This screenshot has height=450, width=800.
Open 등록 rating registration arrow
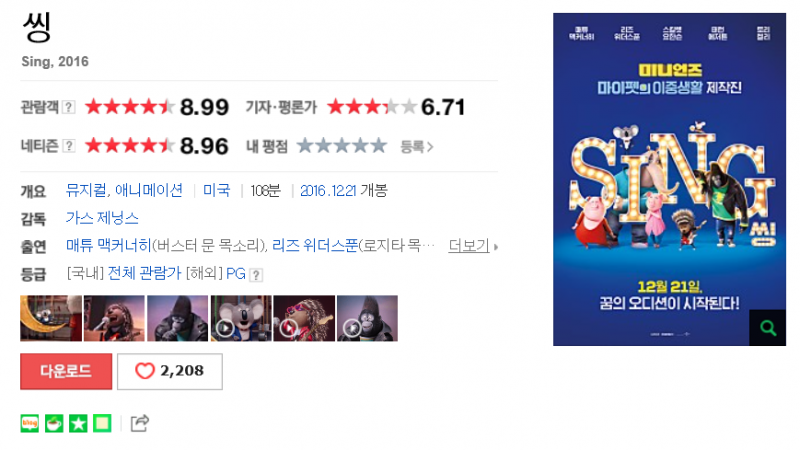(417, 147)
